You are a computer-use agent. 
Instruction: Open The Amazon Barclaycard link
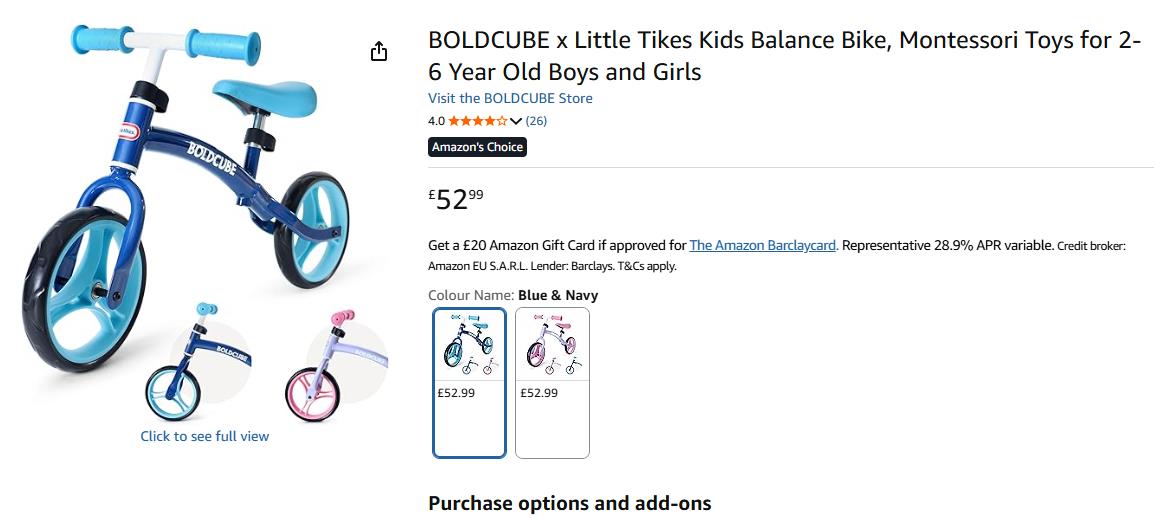762,245
